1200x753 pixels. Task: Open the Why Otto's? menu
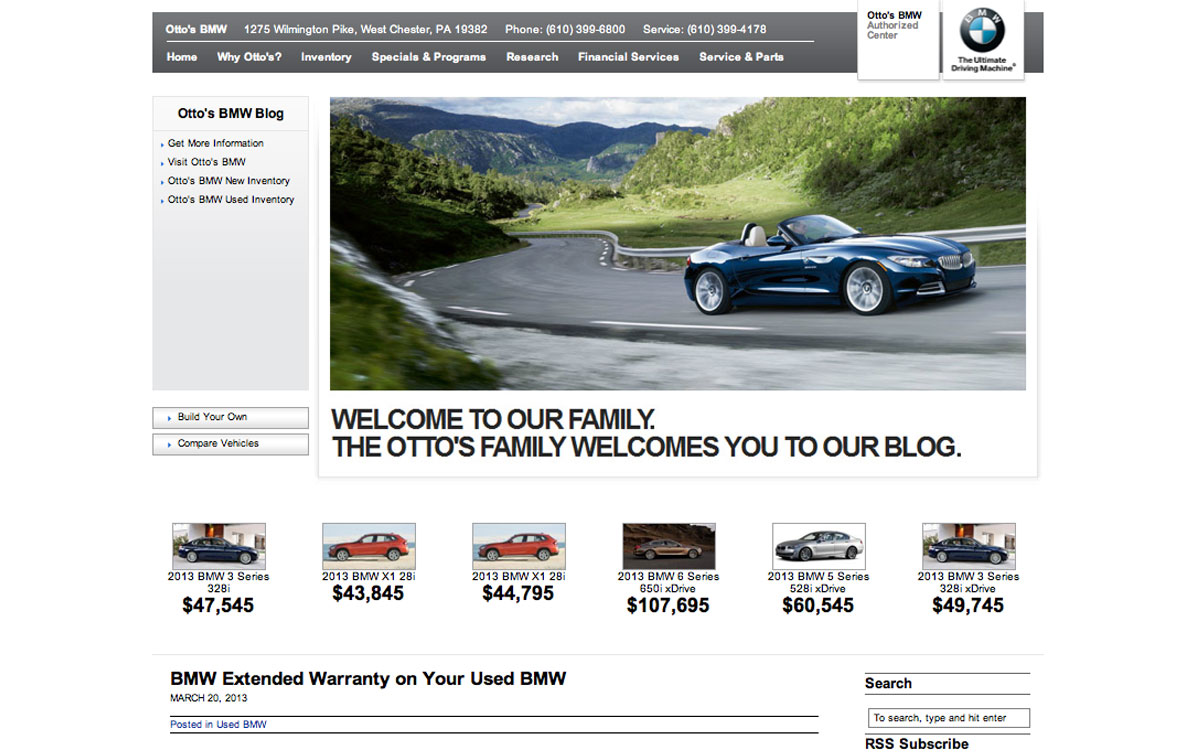click(x=249, y=57)
